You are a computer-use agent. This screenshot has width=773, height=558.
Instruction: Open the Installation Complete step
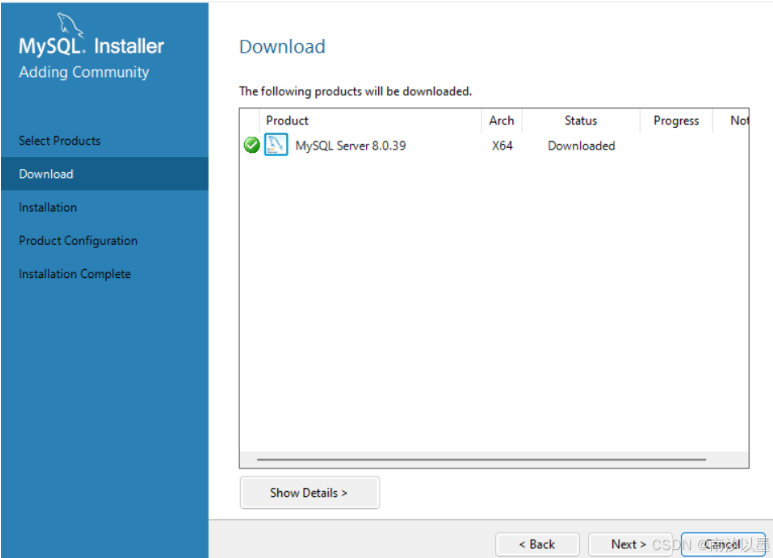(75, 274)
